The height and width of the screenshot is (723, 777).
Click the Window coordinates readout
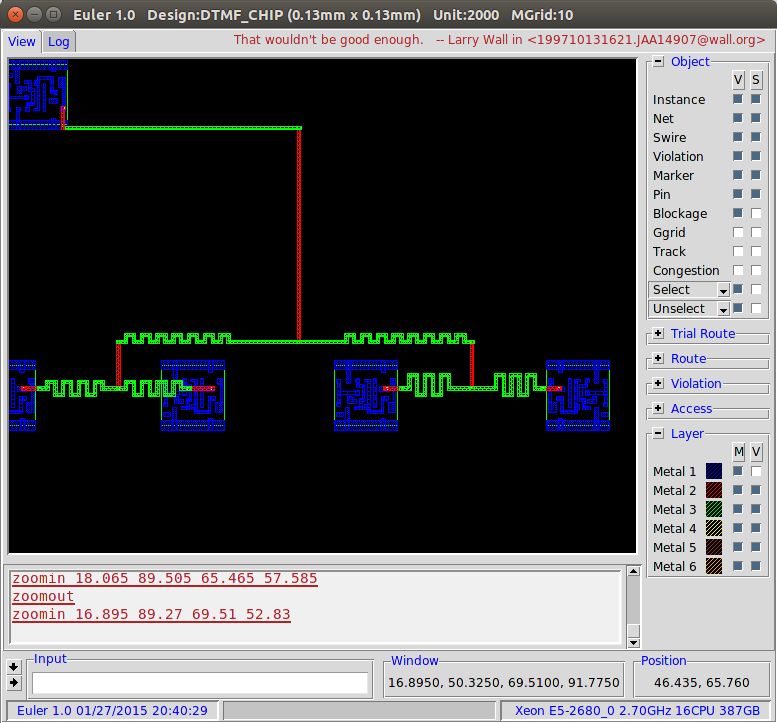coord(503,683)
